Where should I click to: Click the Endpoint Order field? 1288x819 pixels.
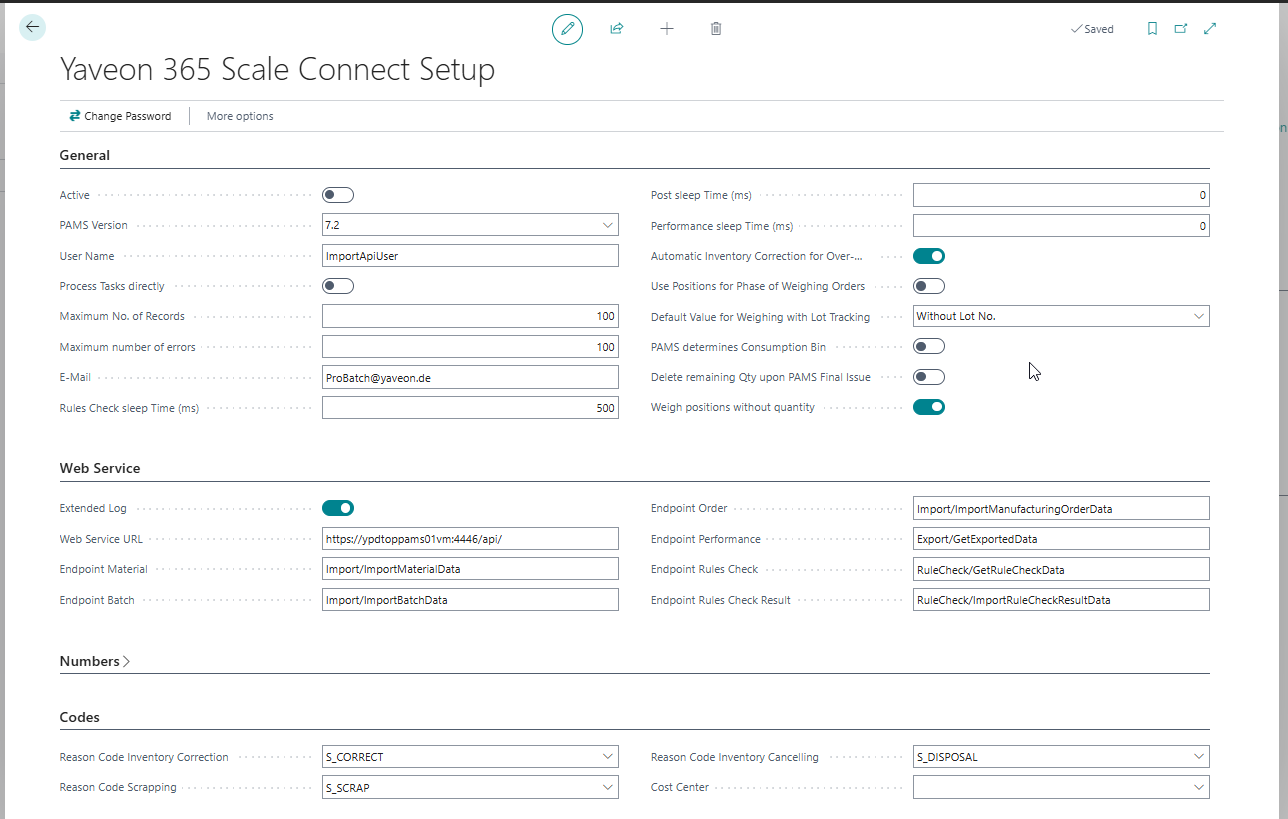click(x=1061, y=508)
